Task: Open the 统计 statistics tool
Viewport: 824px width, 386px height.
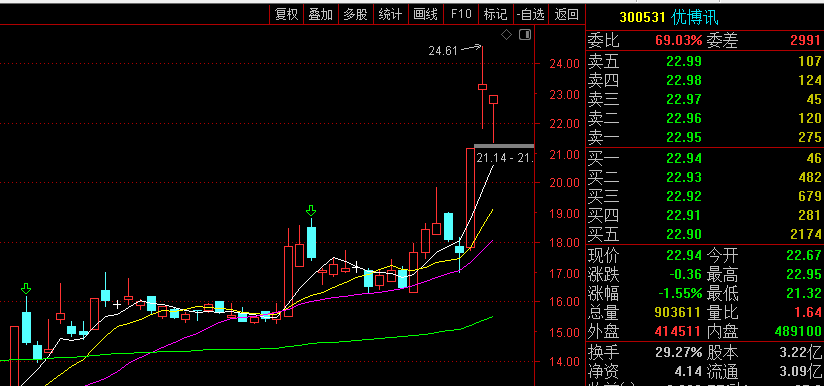Action: [390, 14]
